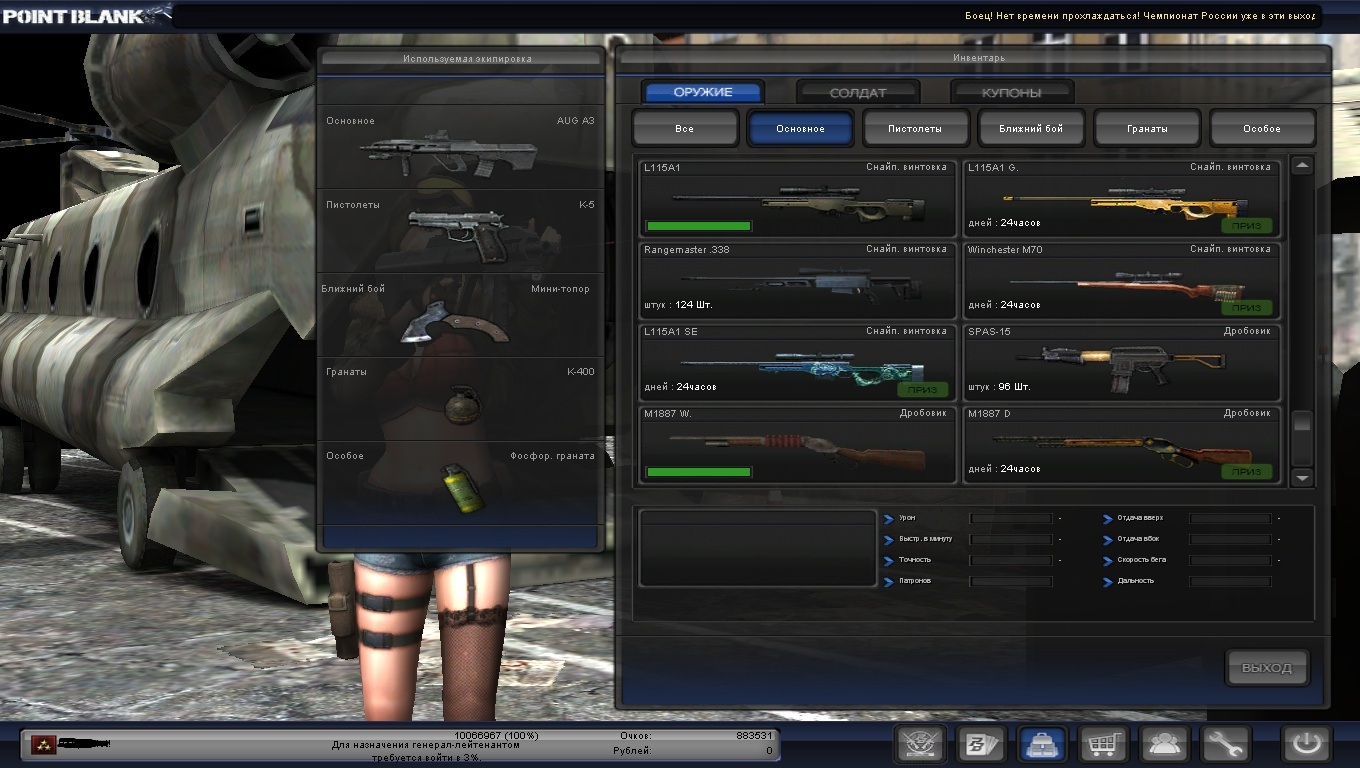Open the PB cards menu icon
This screenshot has height=768, width=1360.
point(980,744)
